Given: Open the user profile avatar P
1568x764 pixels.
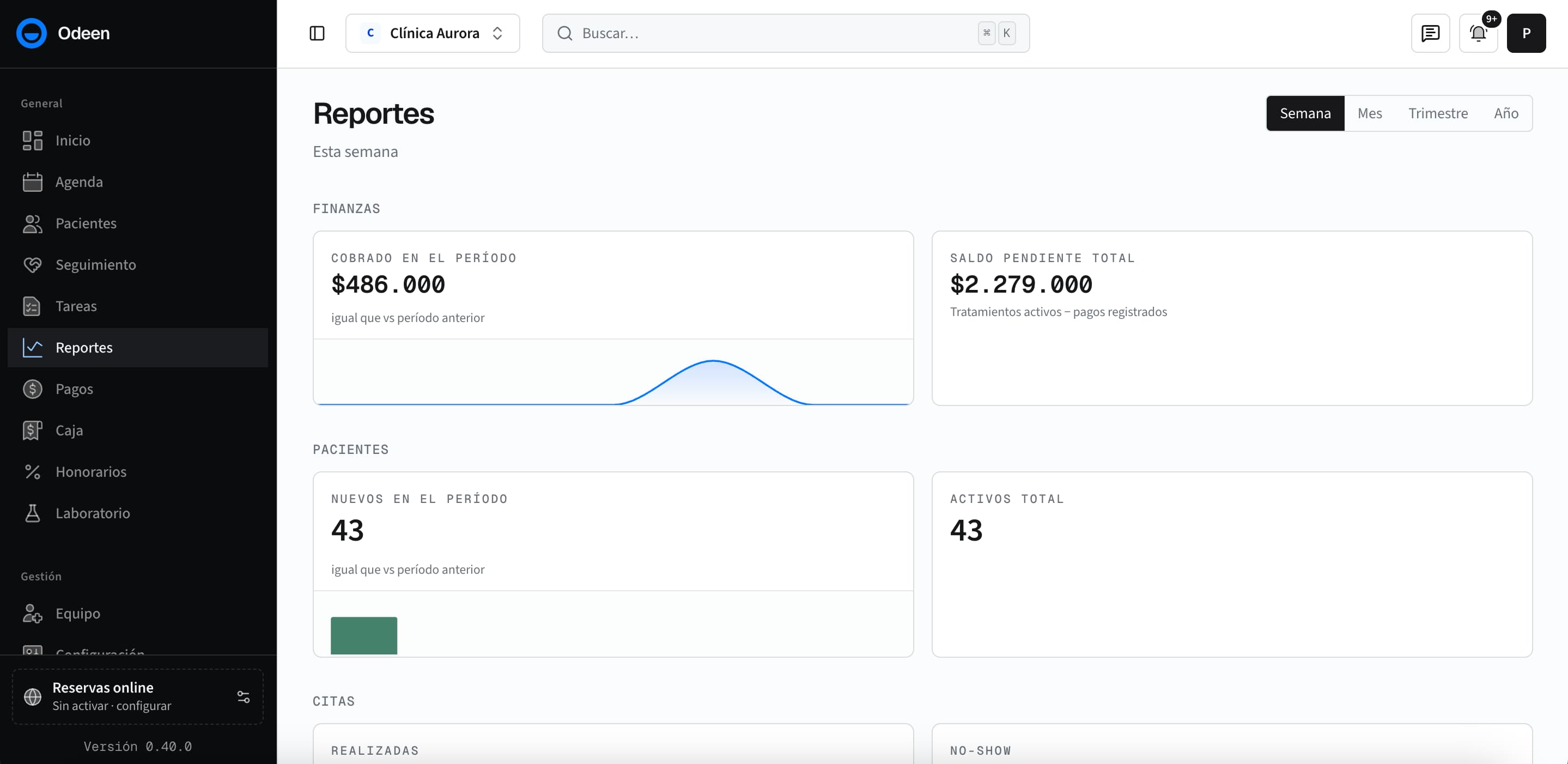Looking at the screenshot, I should pos(1526,33).
